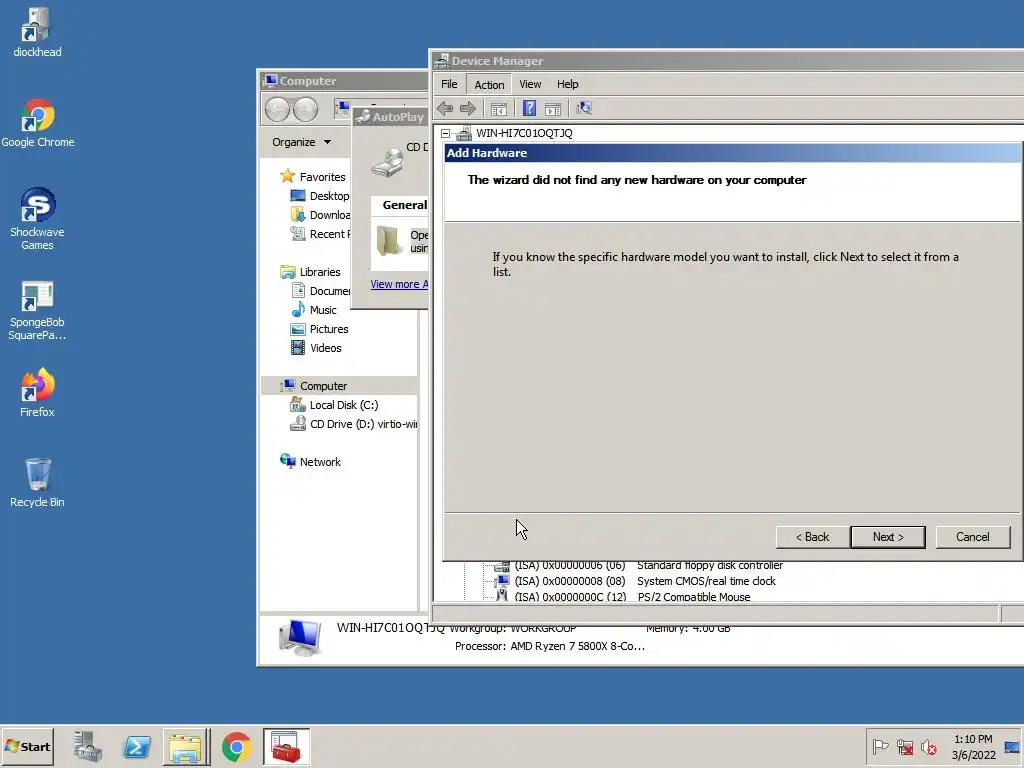Click the AutoPlay window title bar
This screenshot has height=768, width=1024.
click(x=391, y=117)
